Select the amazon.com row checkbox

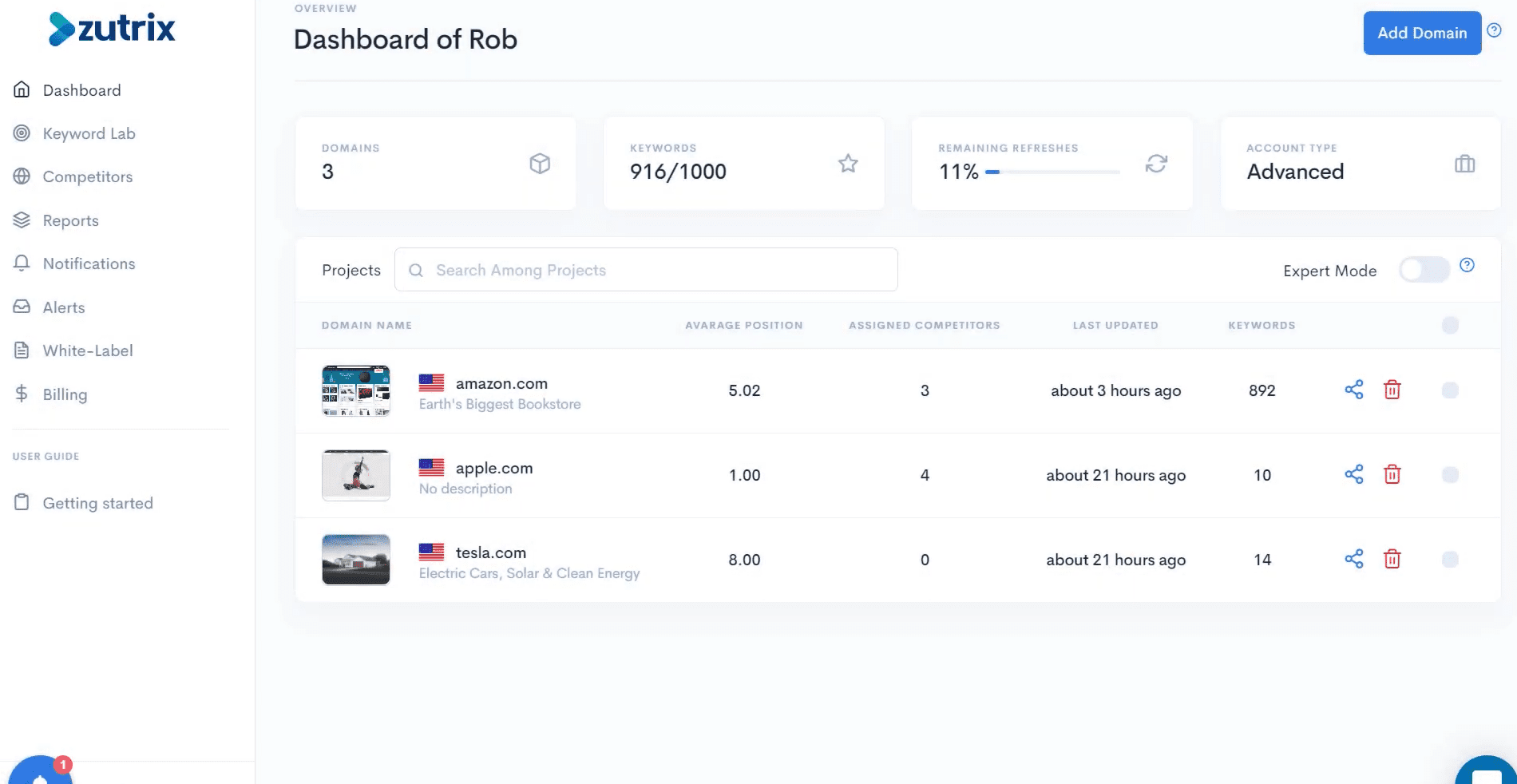[x=1450, y=390]
